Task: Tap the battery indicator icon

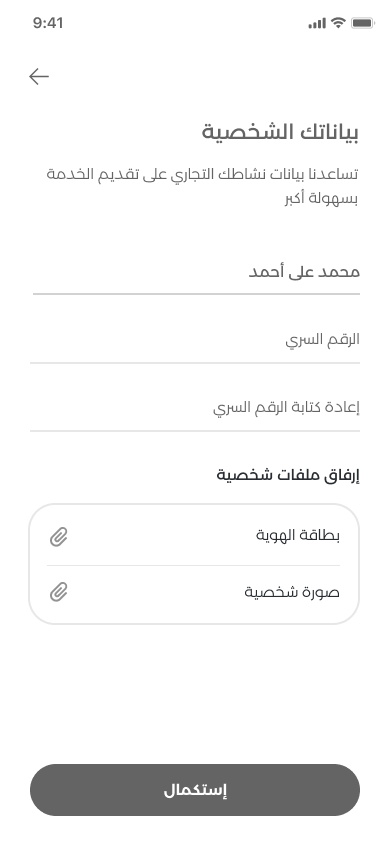Action: click(363, 23)
